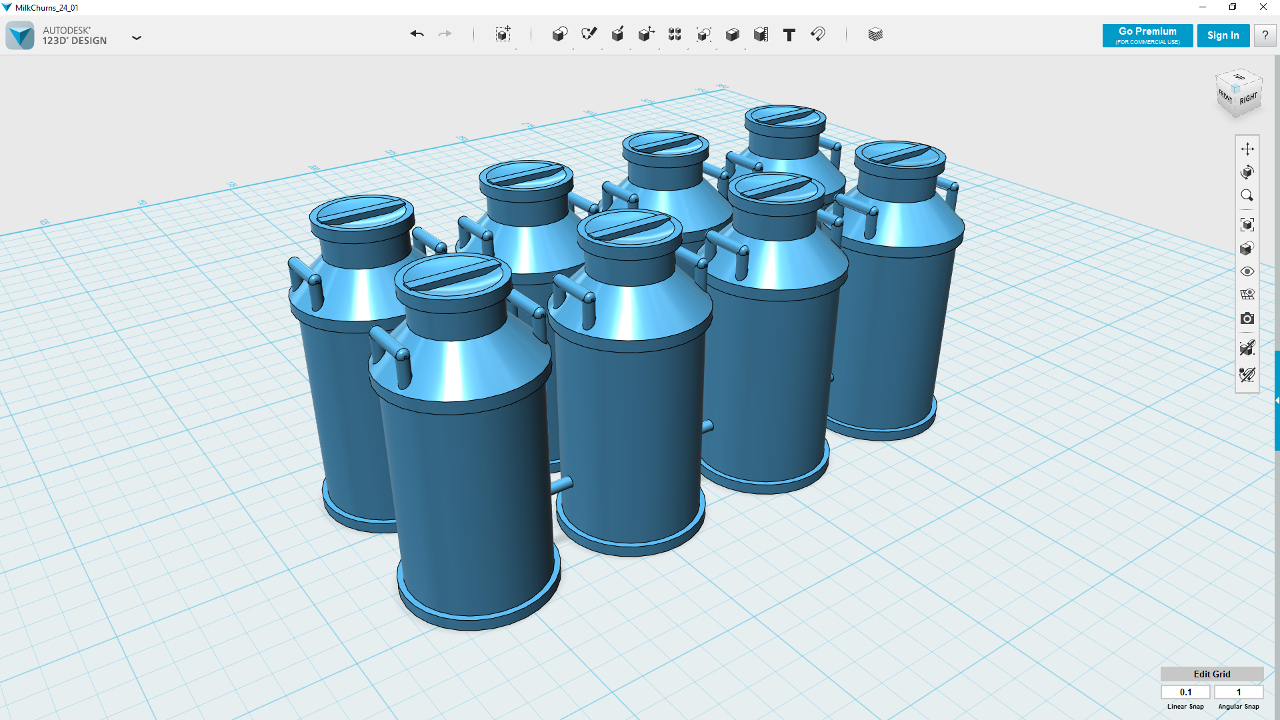Select the Orbit navigation tool
Screen dimensions: 1280x720
1247,172
